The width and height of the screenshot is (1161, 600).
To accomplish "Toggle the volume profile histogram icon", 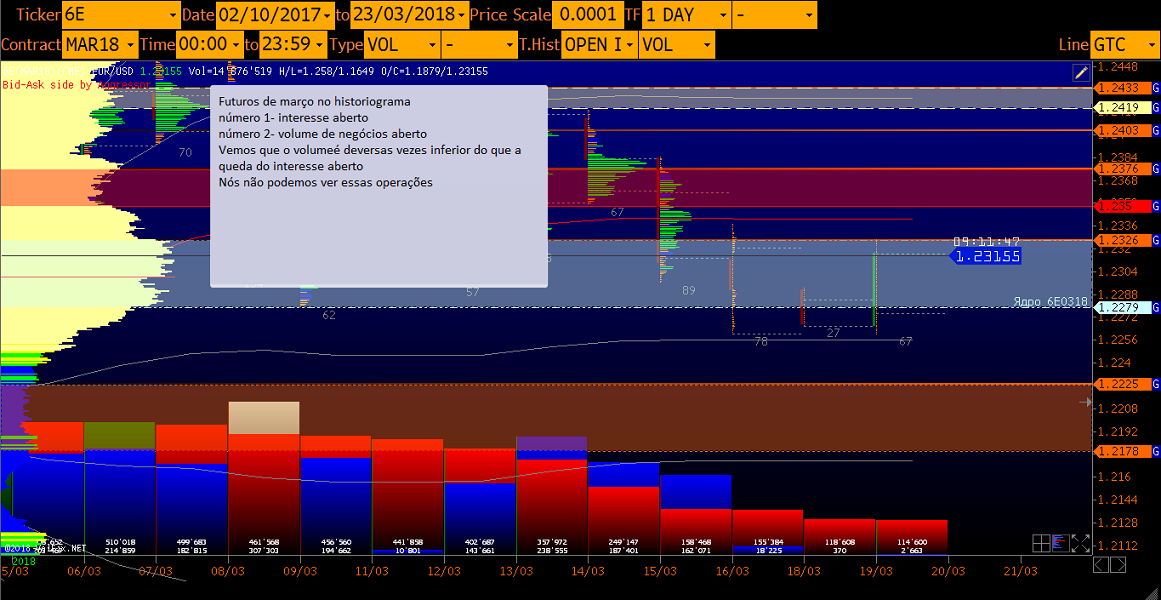I will point(1061,543).
